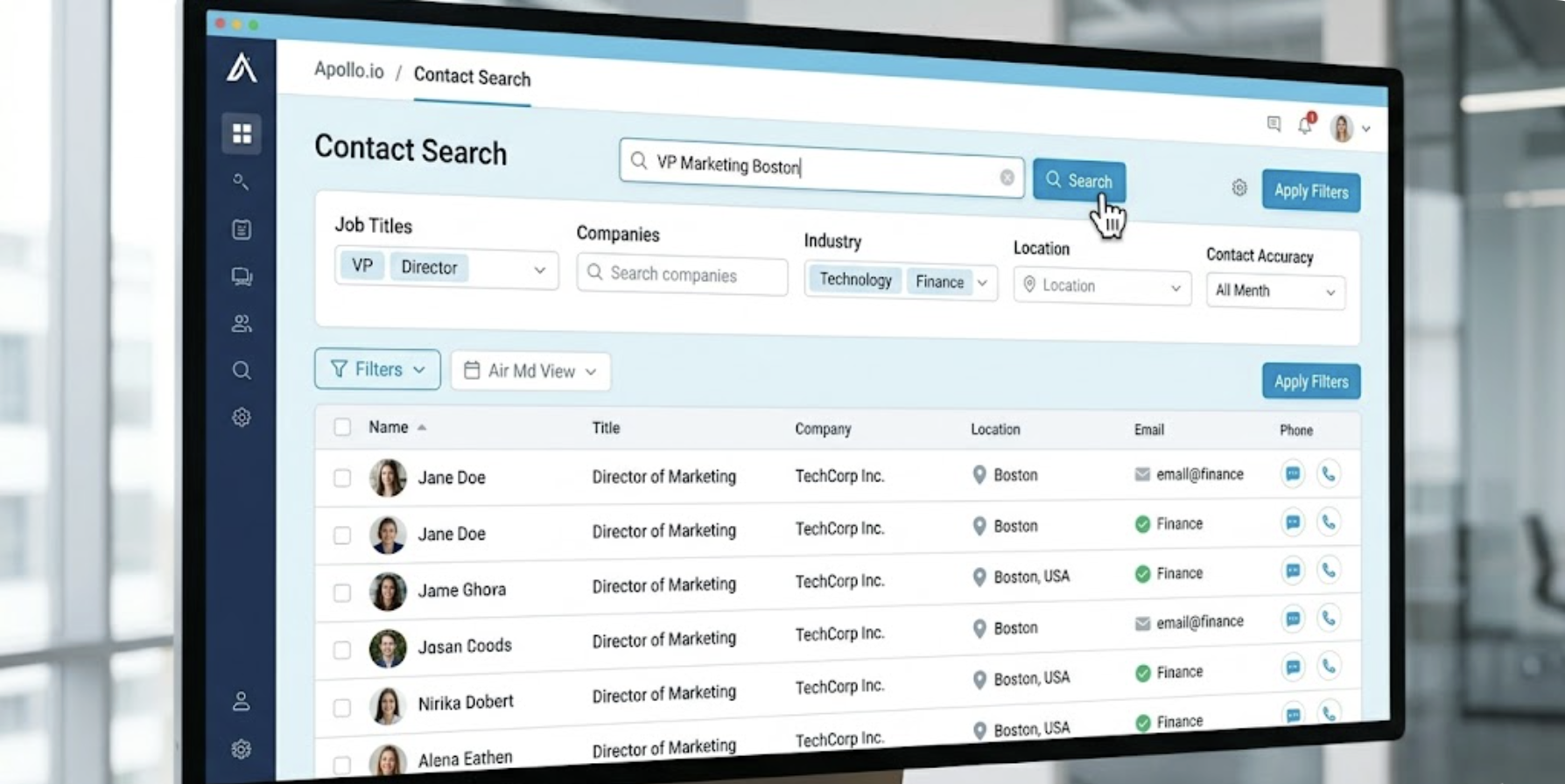Viewport: 1565px width, 784px height.
Task: Tick the select-all checkbox in table header
Action: (342, 427)
